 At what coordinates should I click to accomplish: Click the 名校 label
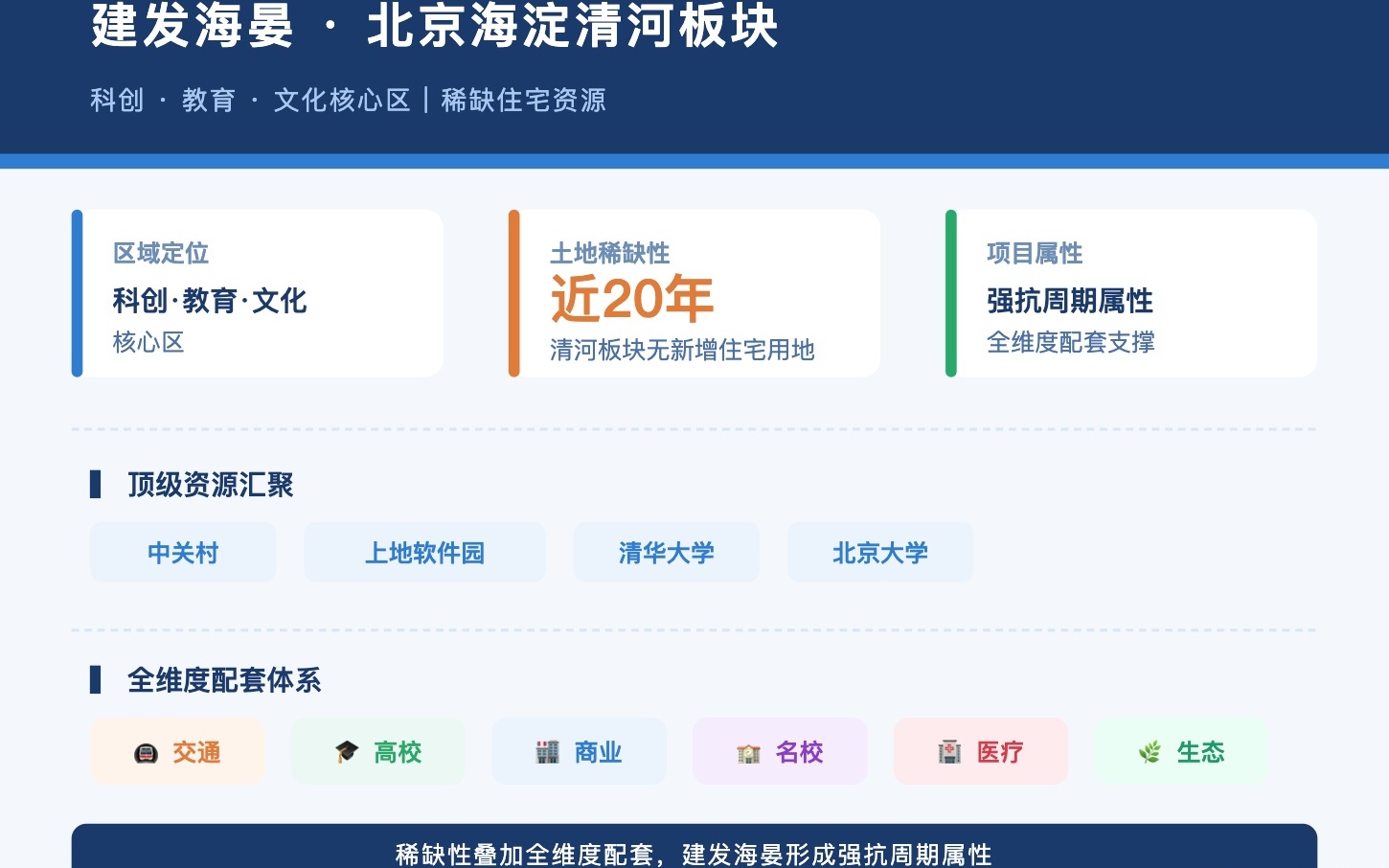click(800, 752)
